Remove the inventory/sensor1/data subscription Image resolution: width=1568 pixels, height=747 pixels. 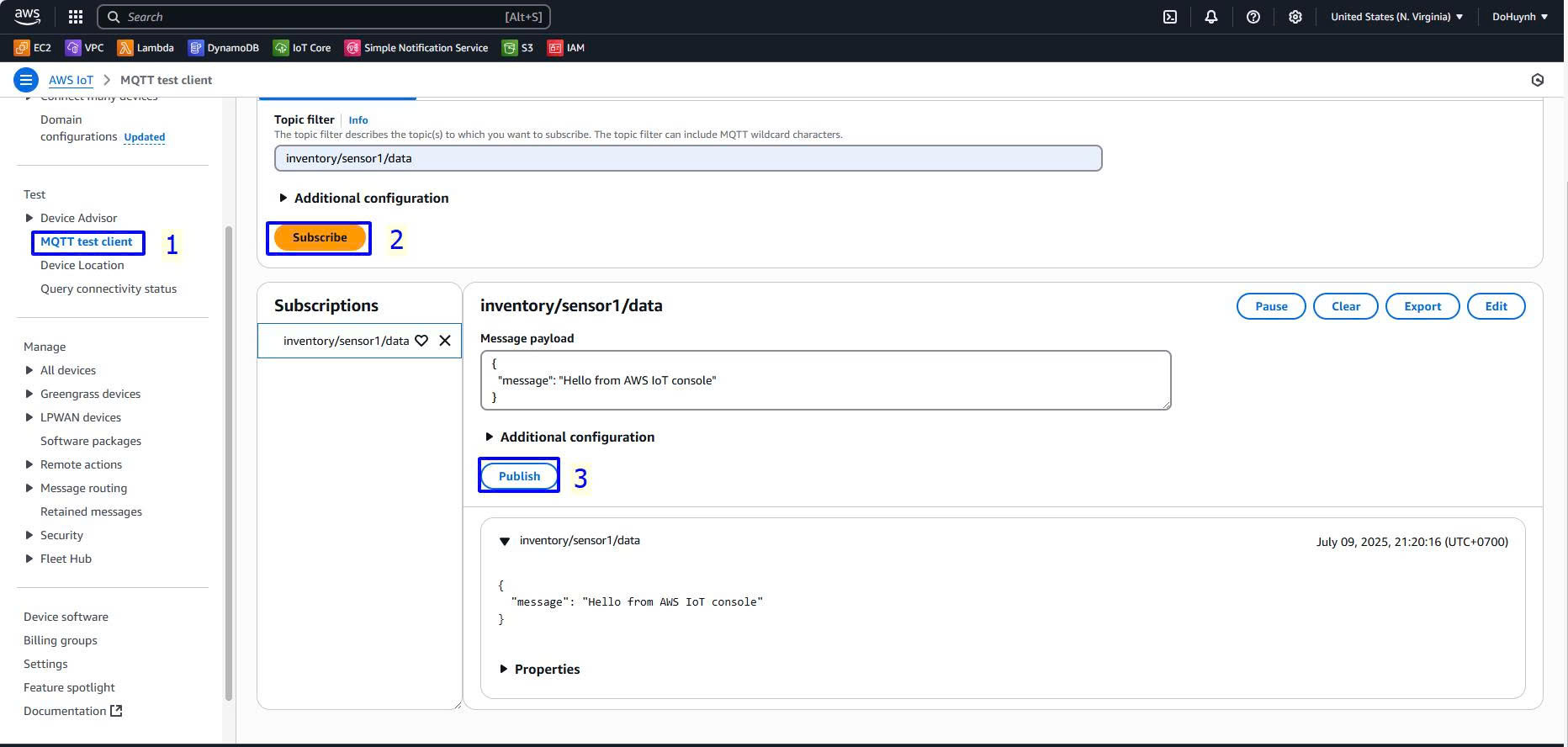pyautogui.click(x=445, y=341)
